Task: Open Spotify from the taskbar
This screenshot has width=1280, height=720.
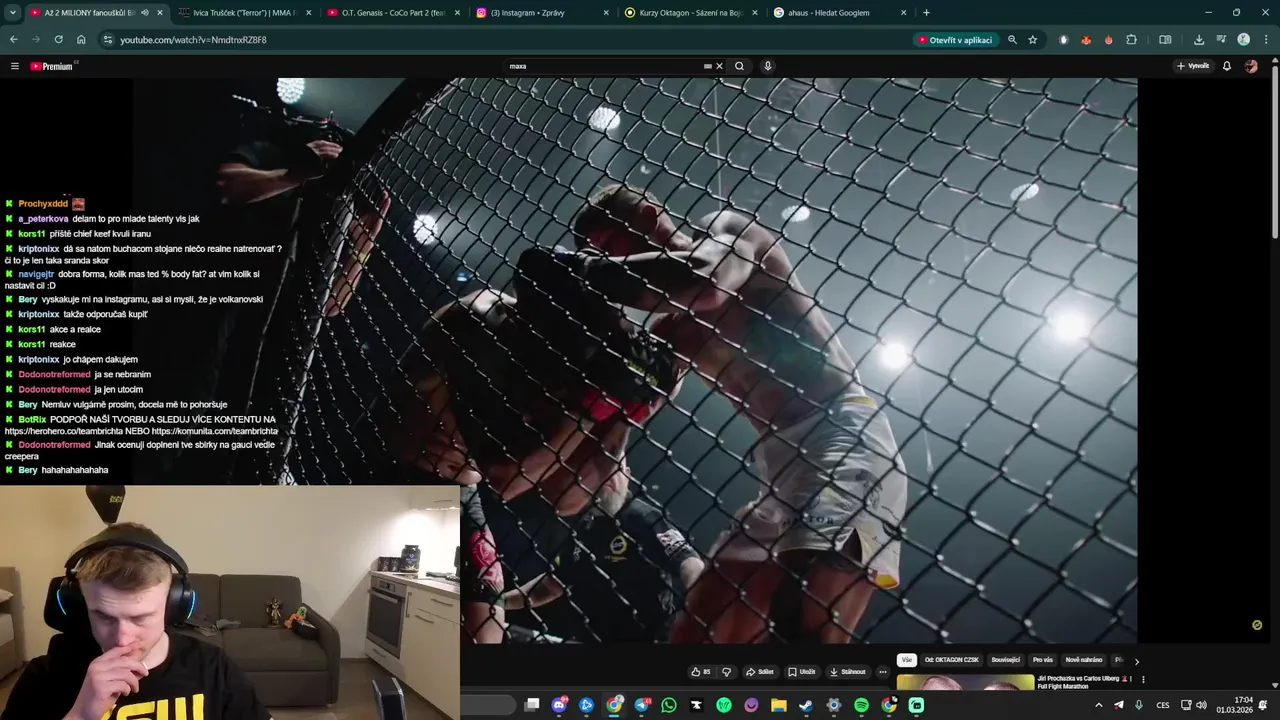Action: (x=861, y=705)
